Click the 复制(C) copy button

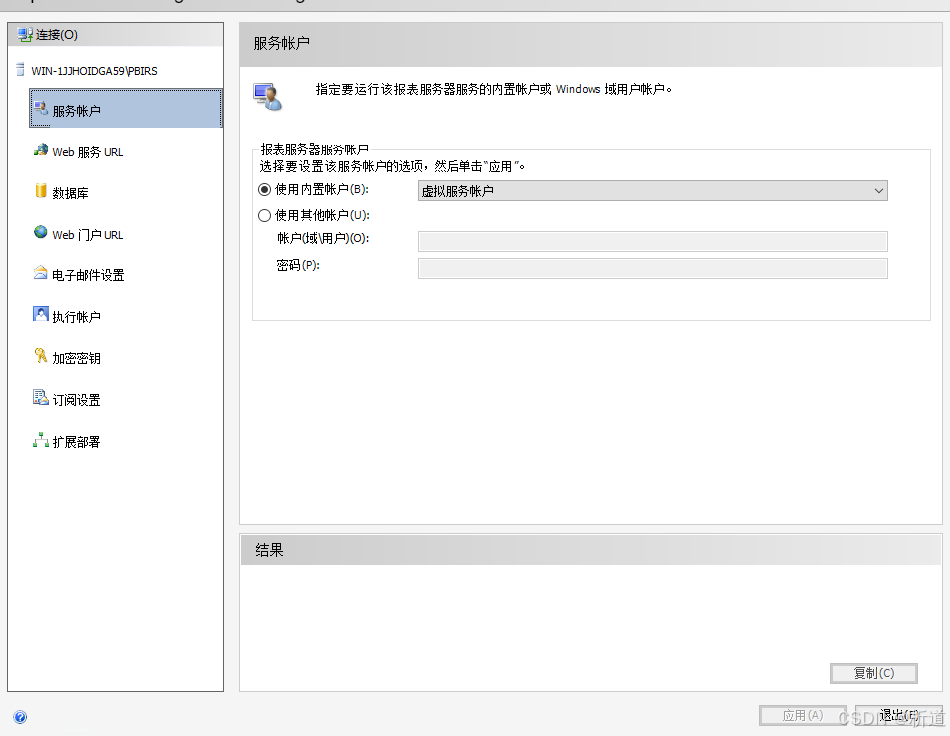click(873, 674)
